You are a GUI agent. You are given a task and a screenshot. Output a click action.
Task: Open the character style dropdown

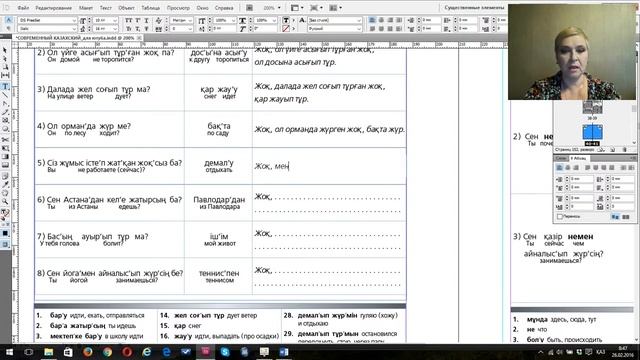coord(358,20)
